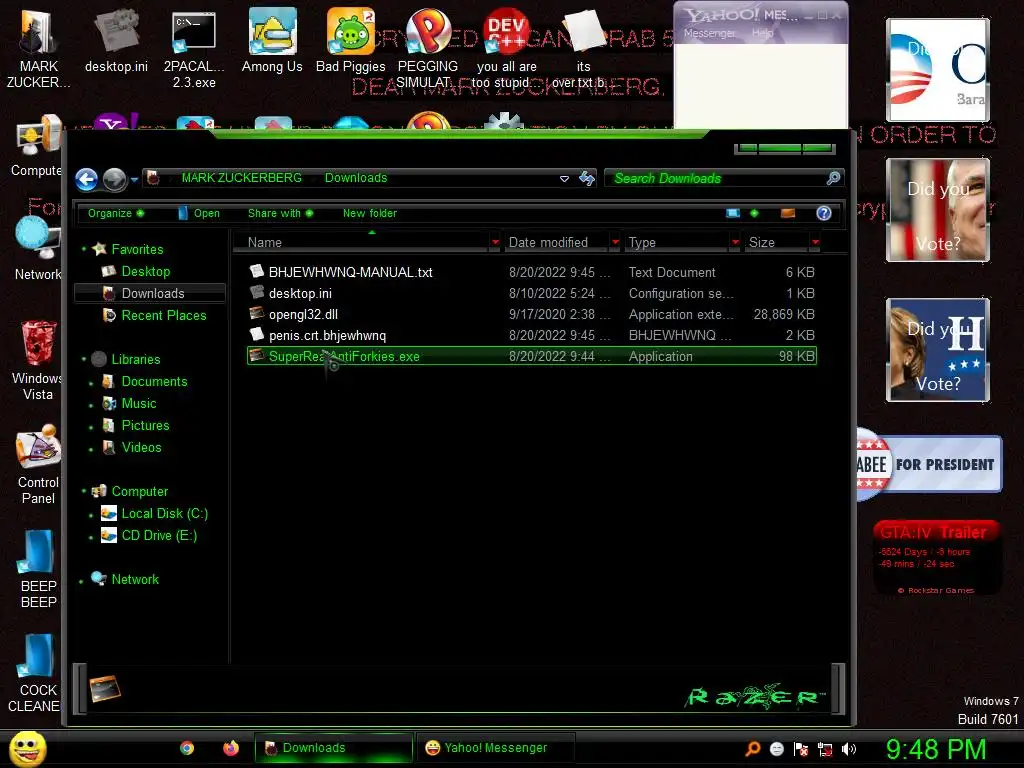
Task: Select opengl32.dll file
Action: point(532,314)
